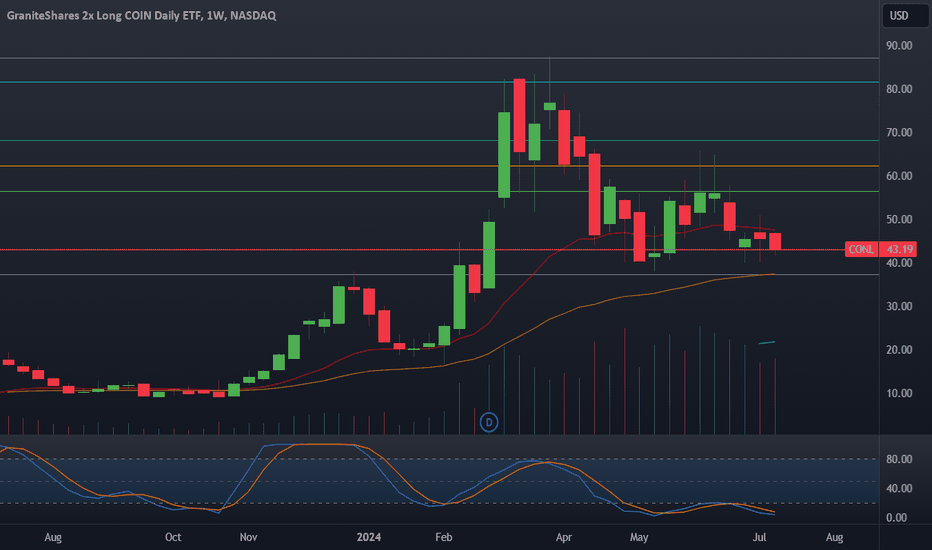Click the CONL symbol price tag

pyautogui.click(x=861, y=249)
